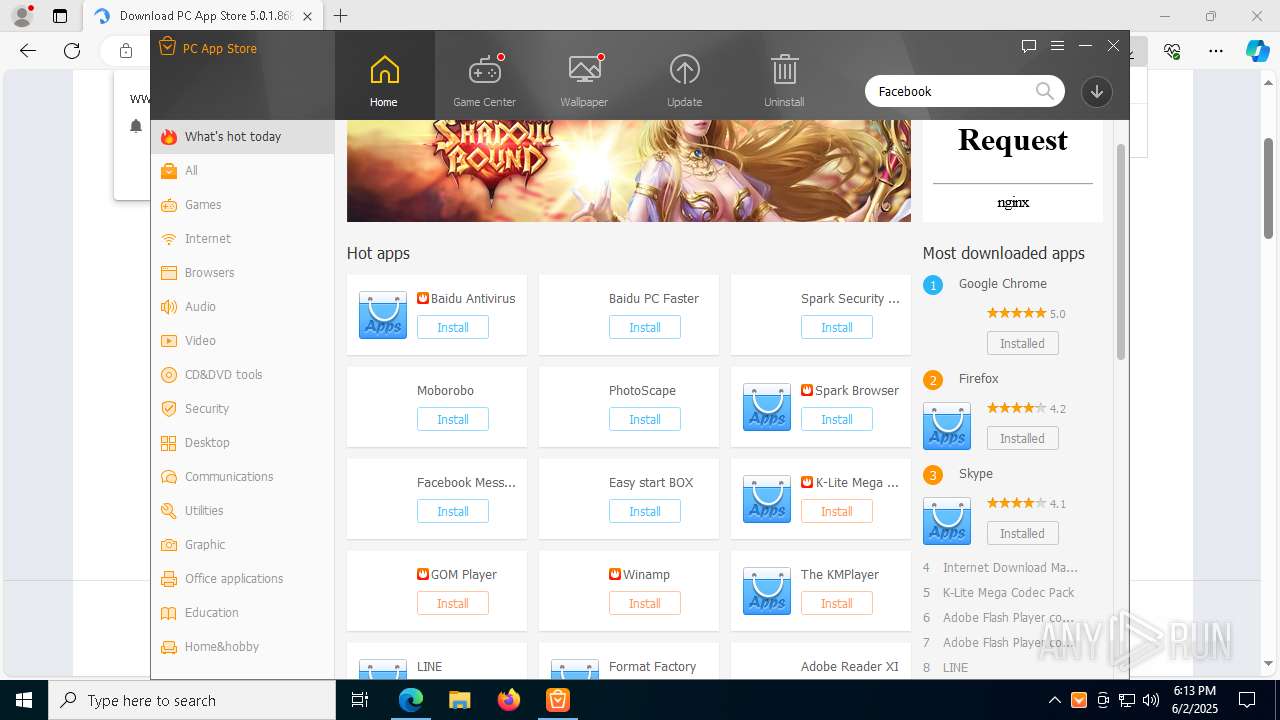Select the Security category
Screen dimensions: 1280x720
(243, 409)
